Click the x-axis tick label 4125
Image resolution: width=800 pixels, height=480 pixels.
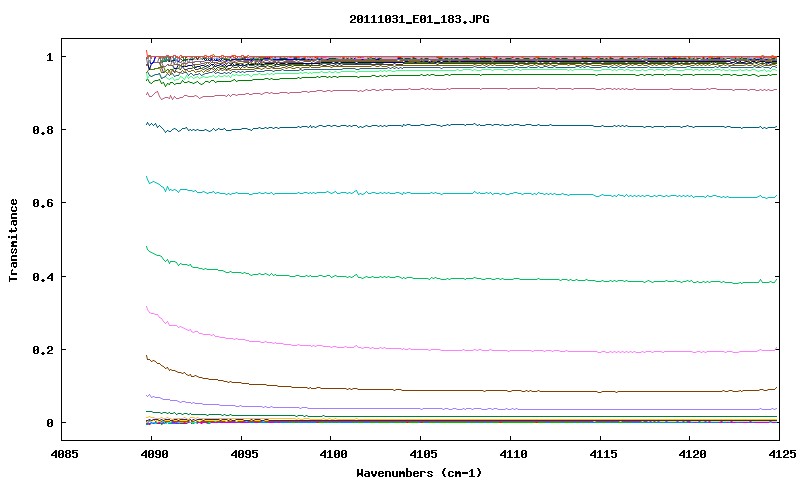click(x=782, y=453)
